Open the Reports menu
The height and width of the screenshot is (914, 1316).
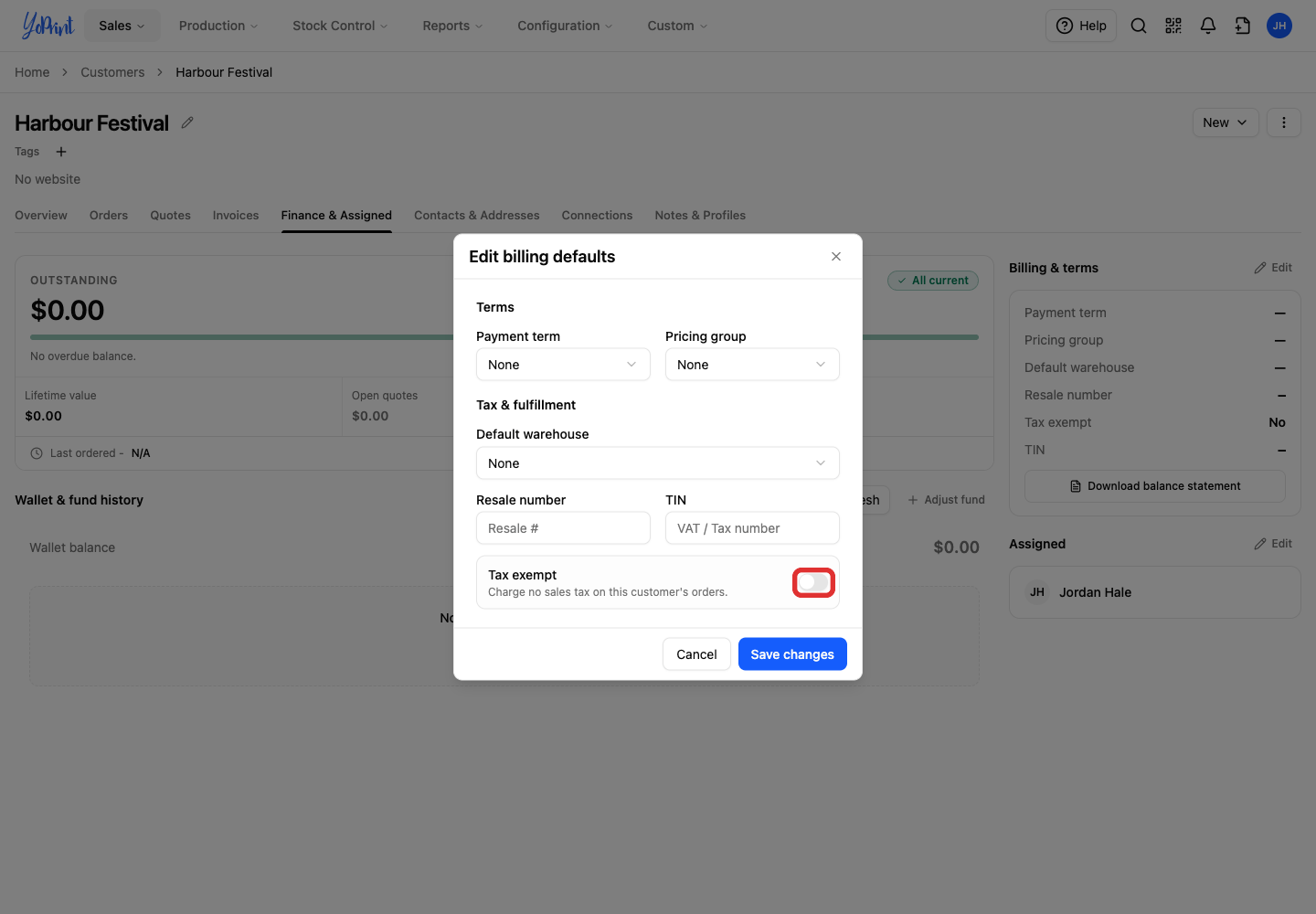pos(452,26)
